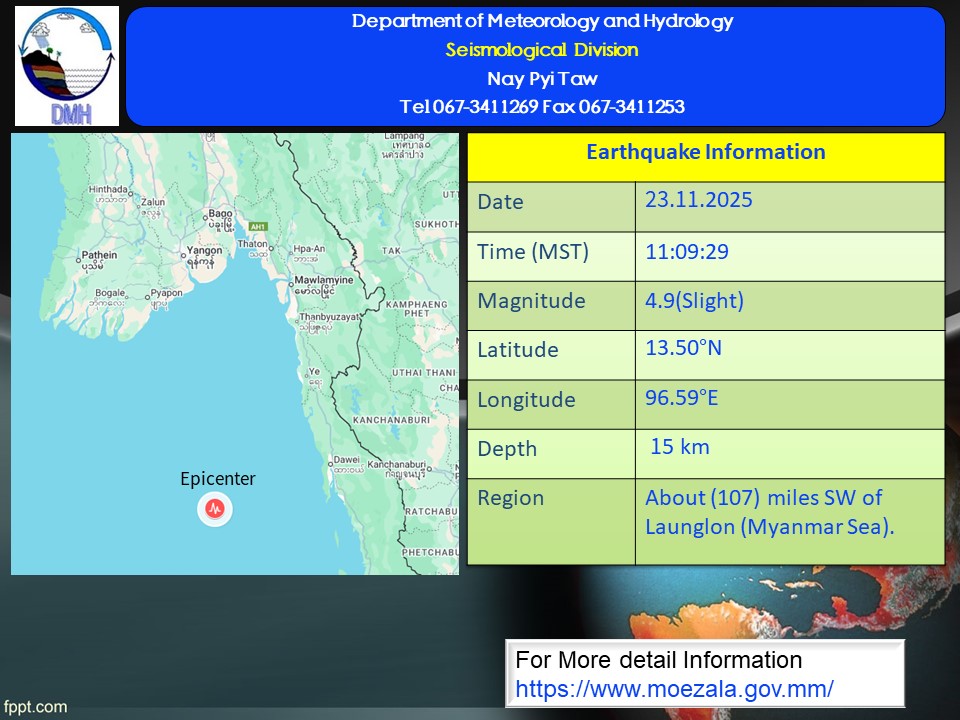The image size is (960, 720).
Task: Click the magnitude value 4.9(Slight)
Action: tap(694, 301)
